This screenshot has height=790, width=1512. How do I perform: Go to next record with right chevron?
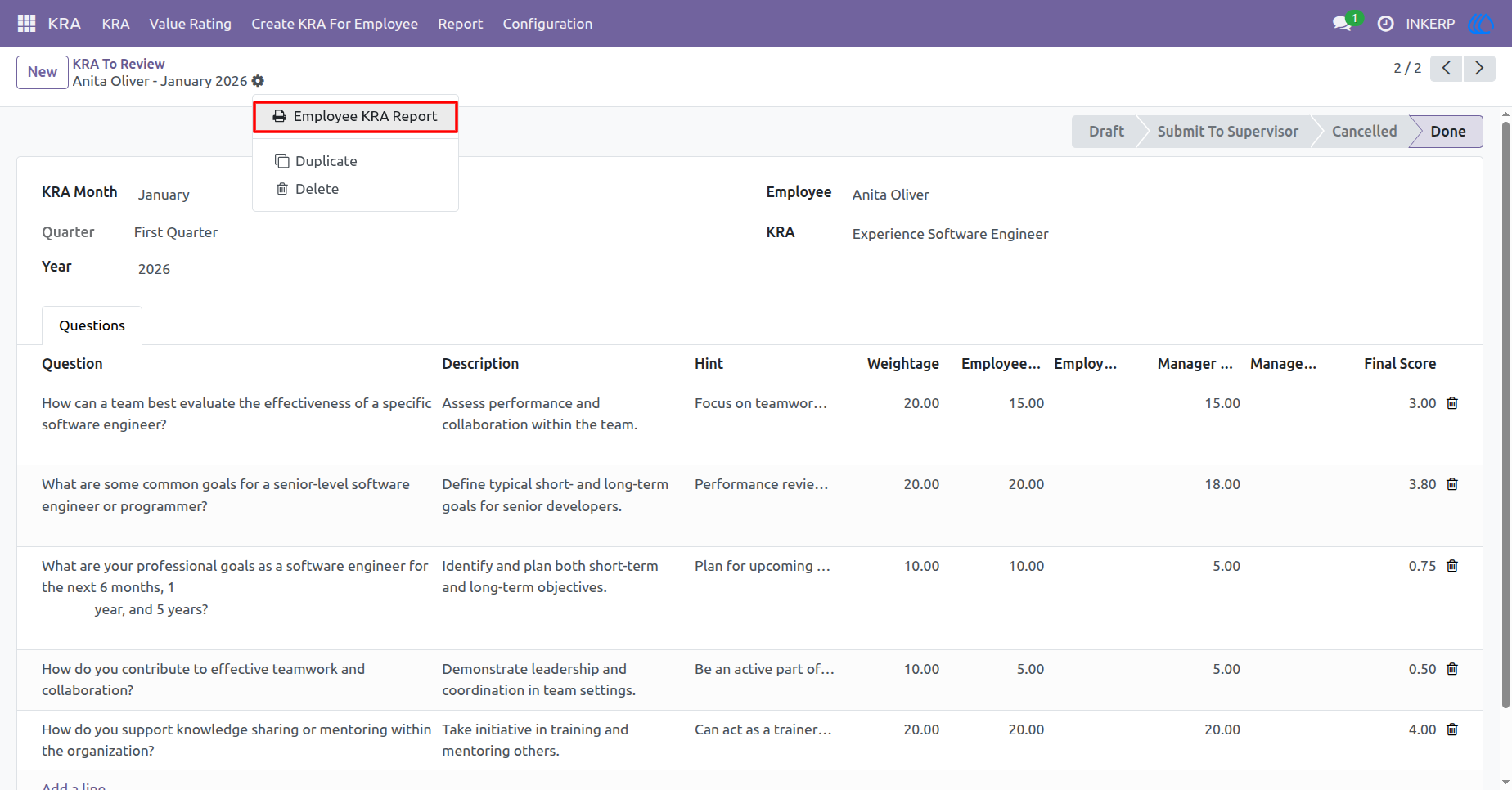(1479, 68)
